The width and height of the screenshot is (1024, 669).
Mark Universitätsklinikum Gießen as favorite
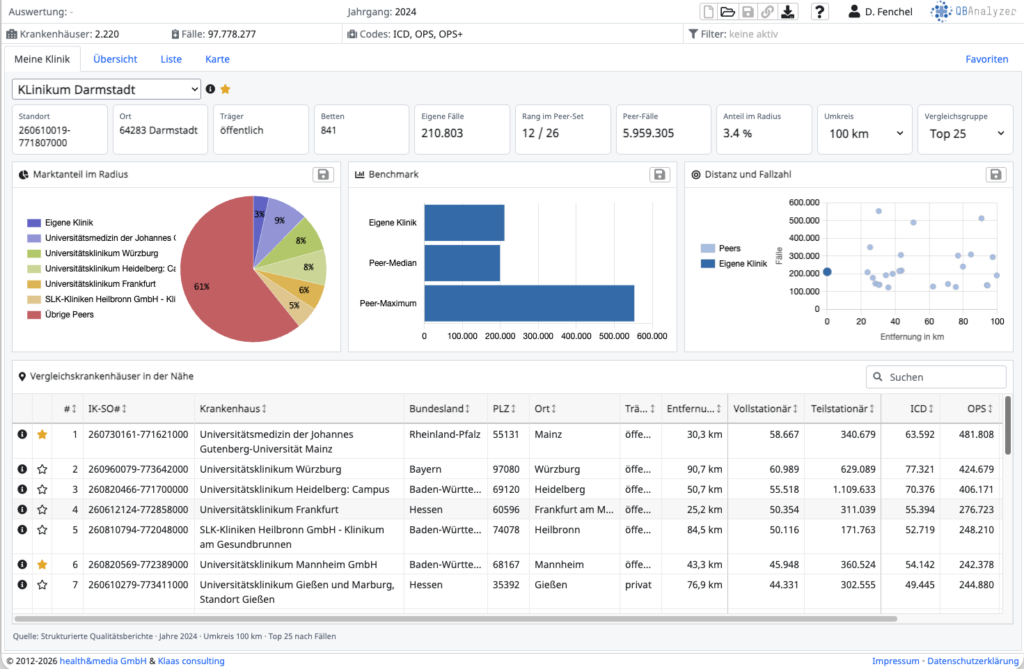pyautogui.click(x=42, y=584)
